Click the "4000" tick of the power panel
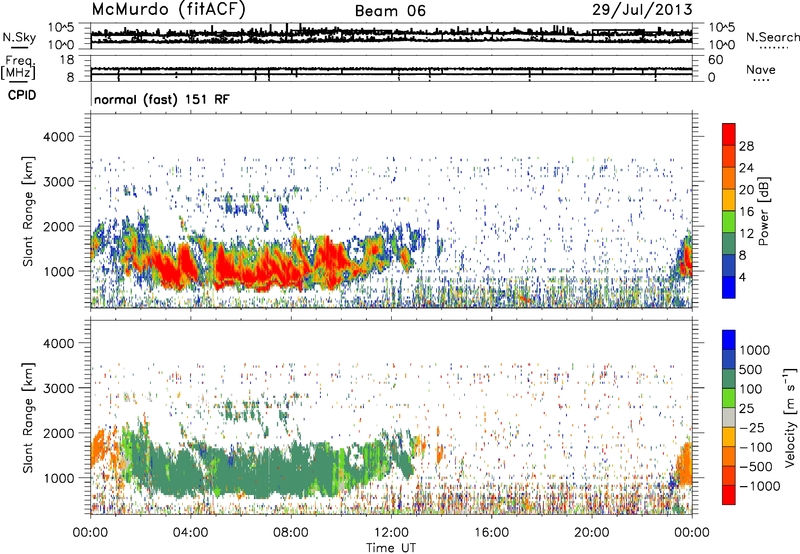The height and width of the screenshot is (554, 800). [58, 137]
